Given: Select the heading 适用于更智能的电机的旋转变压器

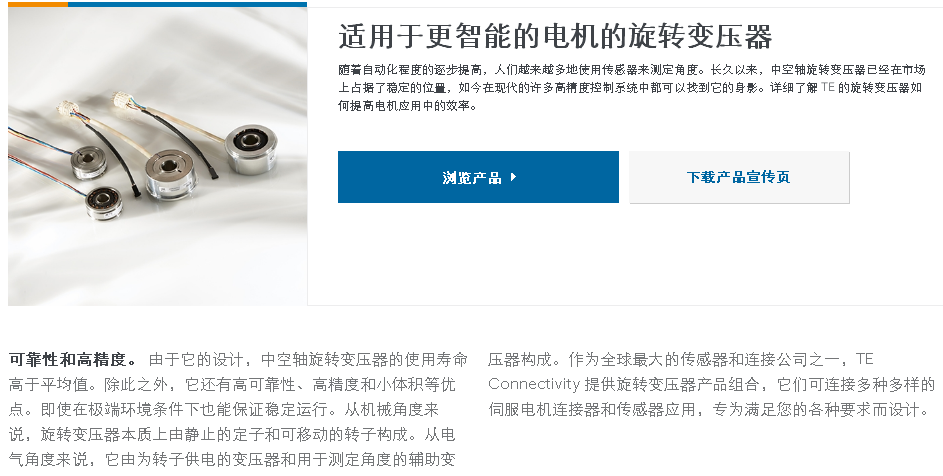Looking at the screenshot, I should [555, 37].
